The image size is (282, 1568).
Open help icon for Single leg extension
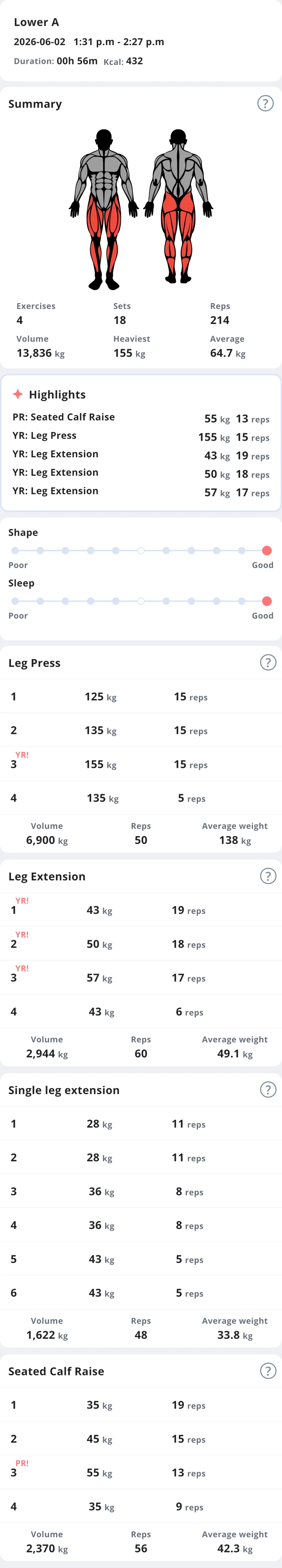268,1090
